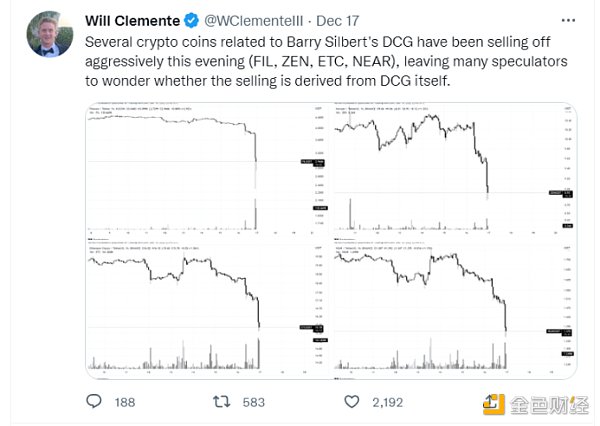Open the @WClementeIII handle link
Viewport: 600px width, 426px height.
pos(254,21)
